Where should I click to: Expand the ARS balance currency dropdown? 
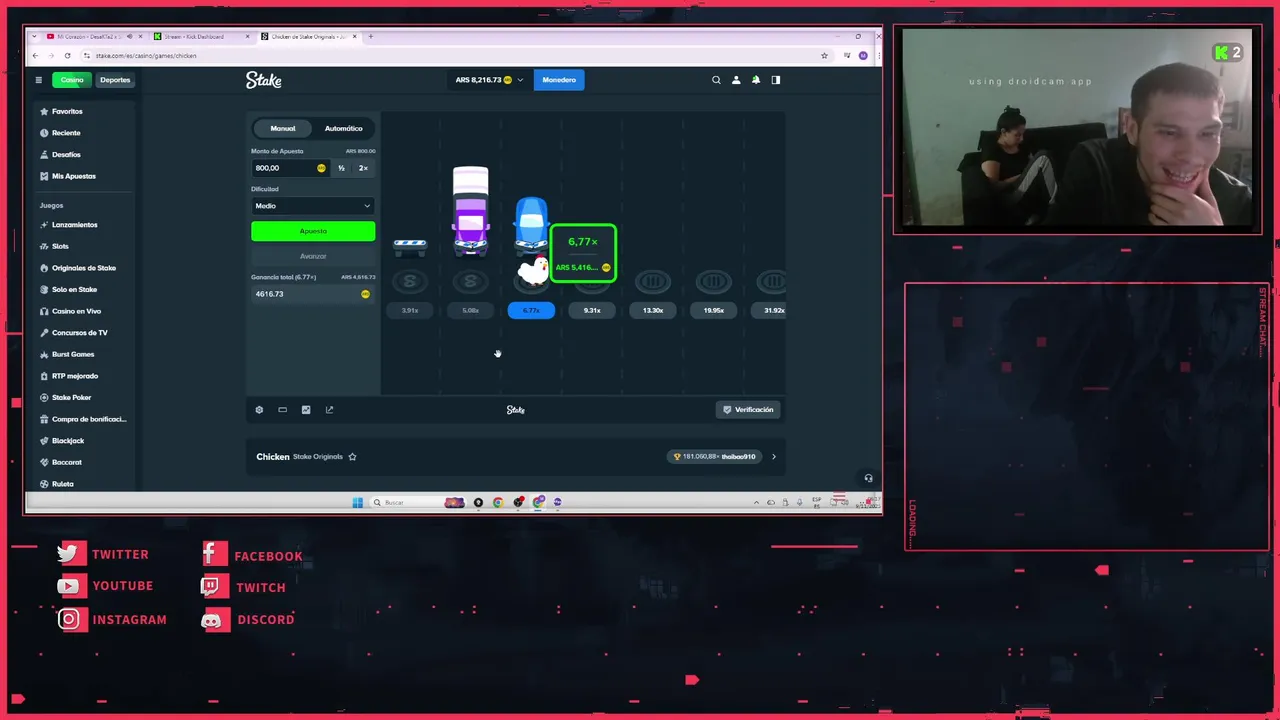pyautogui.click(x=489, y=80)
